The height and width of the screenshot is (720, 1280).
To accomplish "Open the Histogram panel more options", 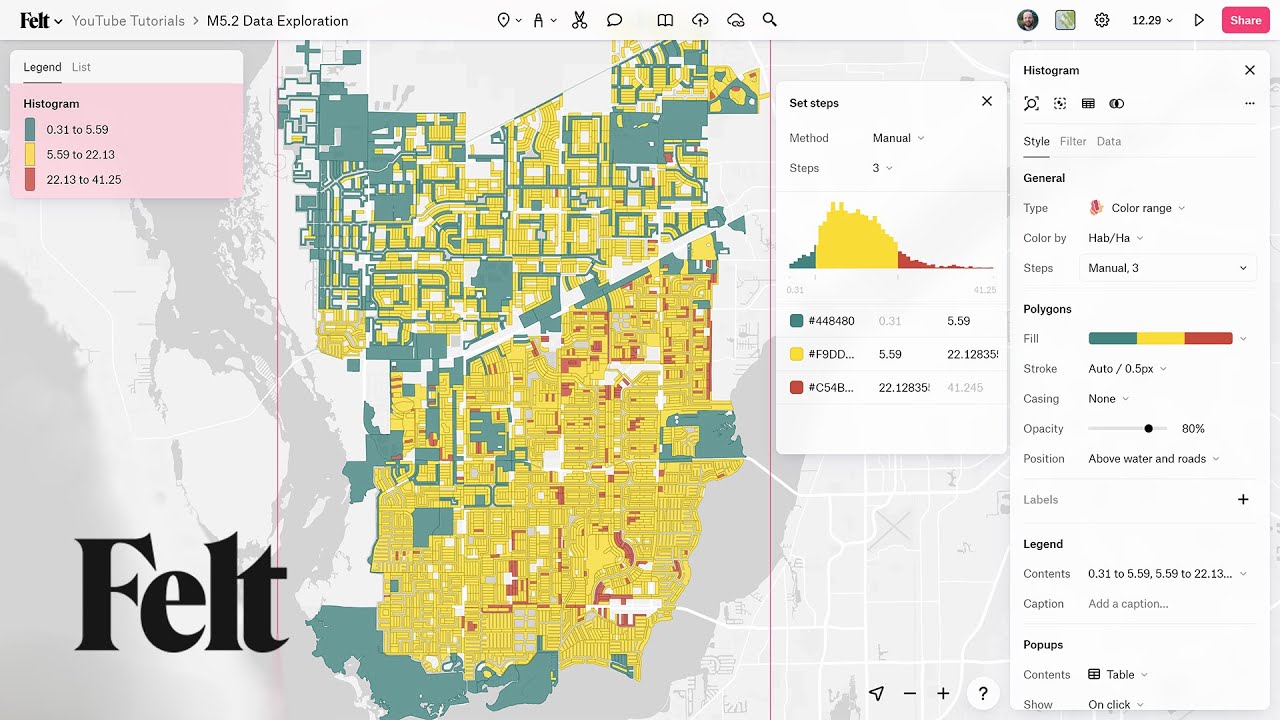I will pyautogui.click(x=1249, y=103).
